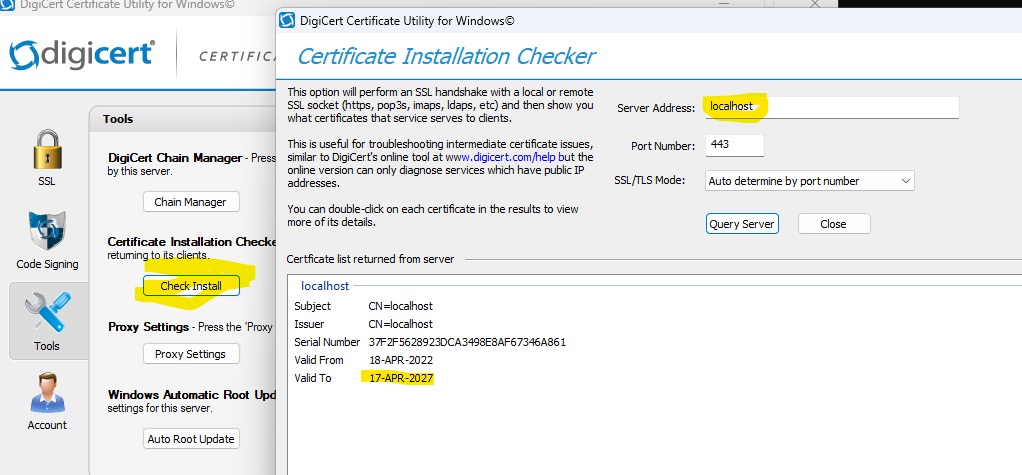The height and width of the screenshot is (475, 1022).
Task: Select Valid To date 17-APR-2027
Action: click(401, 378)
